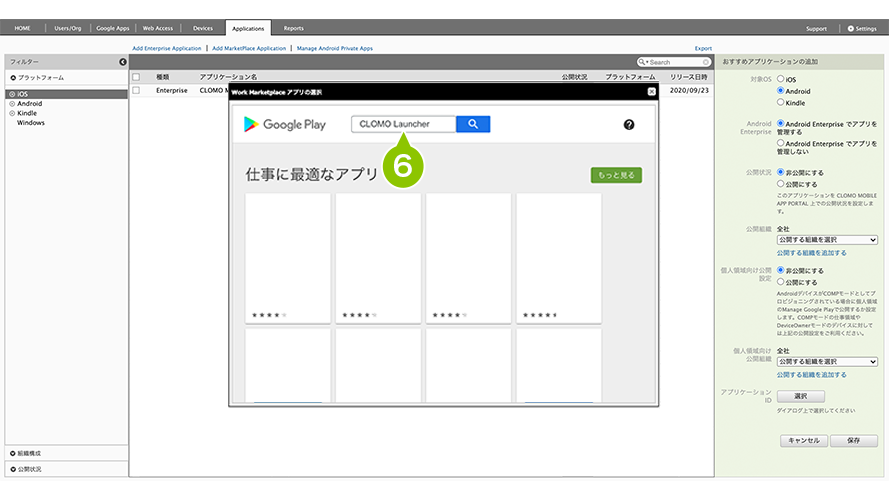Click the magnifier icon in Search box
Viewport: 889px width, 500px height.
(642, 62)
